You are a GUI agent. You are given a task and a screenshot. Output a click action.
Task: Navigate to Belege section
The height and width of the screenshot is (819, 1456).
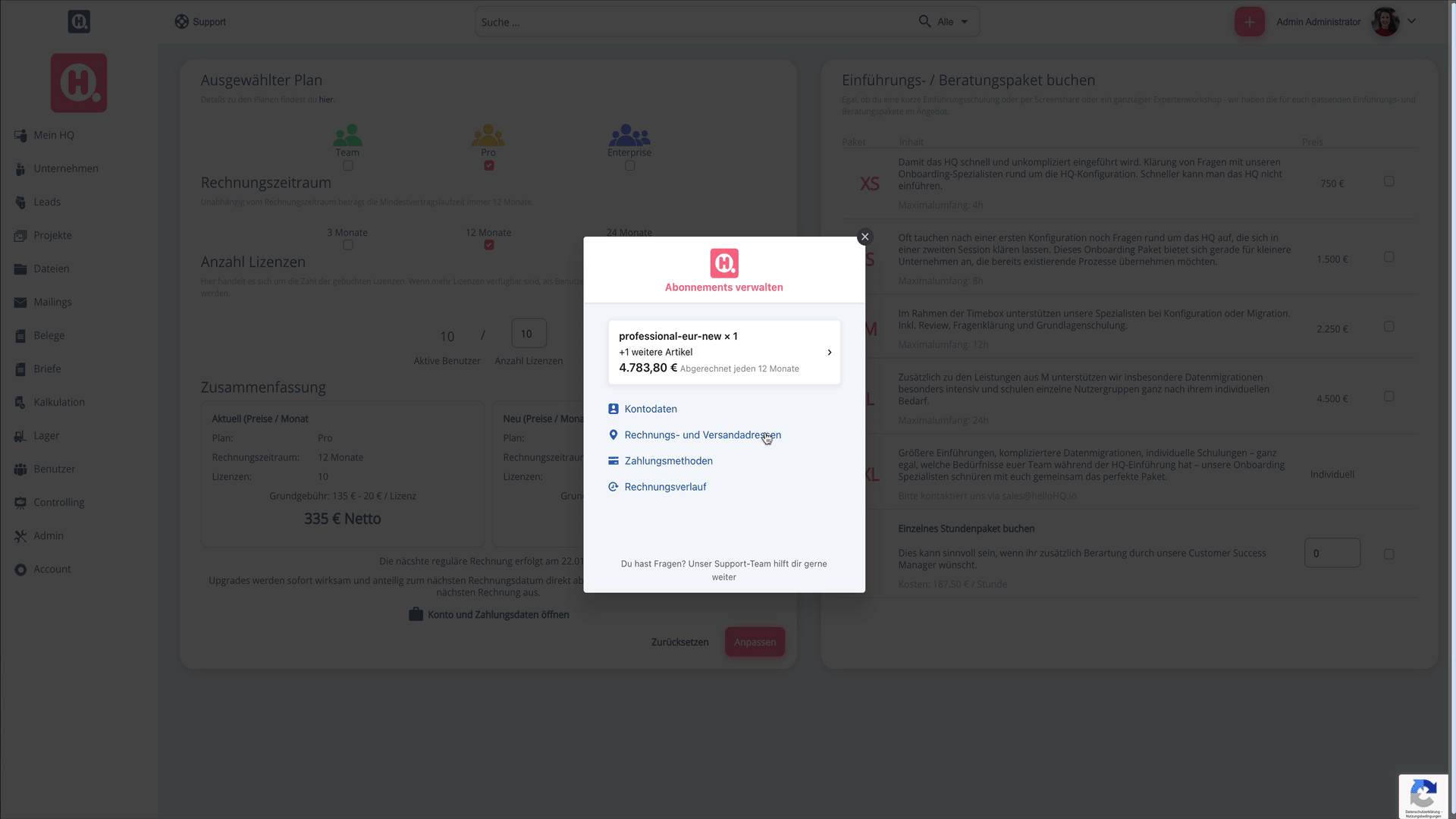[51, 335]
